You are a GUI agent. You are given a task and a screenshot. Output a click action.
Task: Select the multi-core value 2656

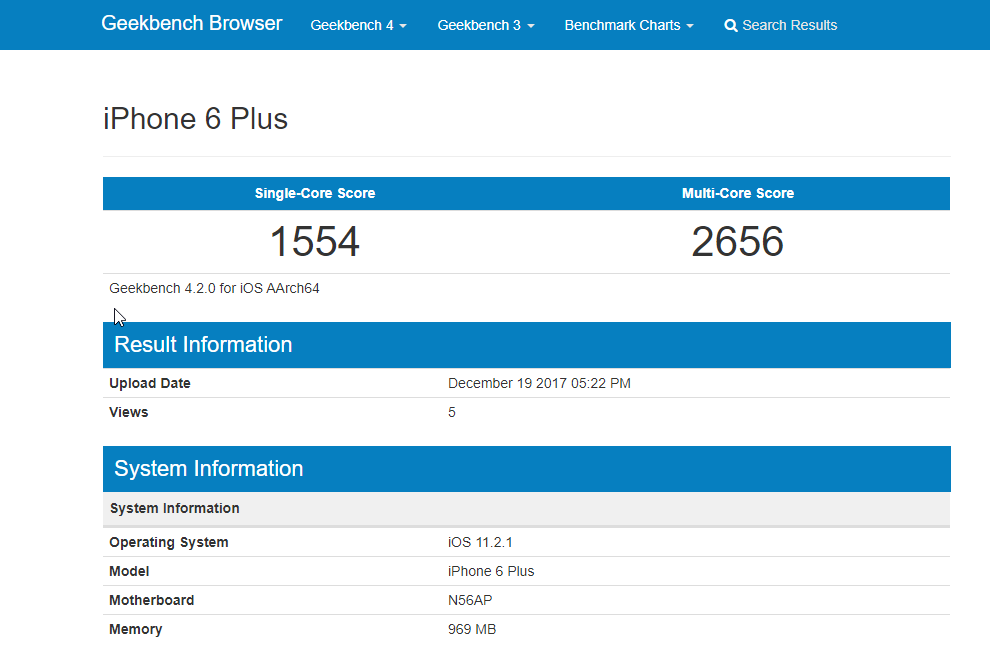click(737, 241)
